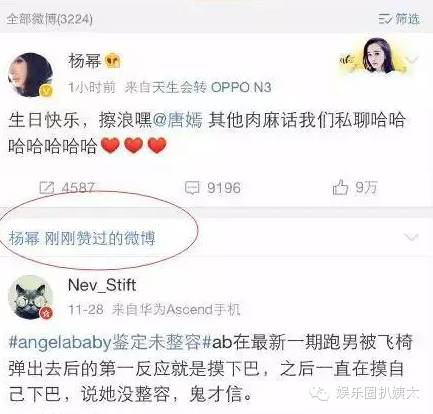Expand the chevron on 刚刚赞过的微博 row
Image resolution: width=433 pixels, height=414 pixels.
[x=411, y=237]
